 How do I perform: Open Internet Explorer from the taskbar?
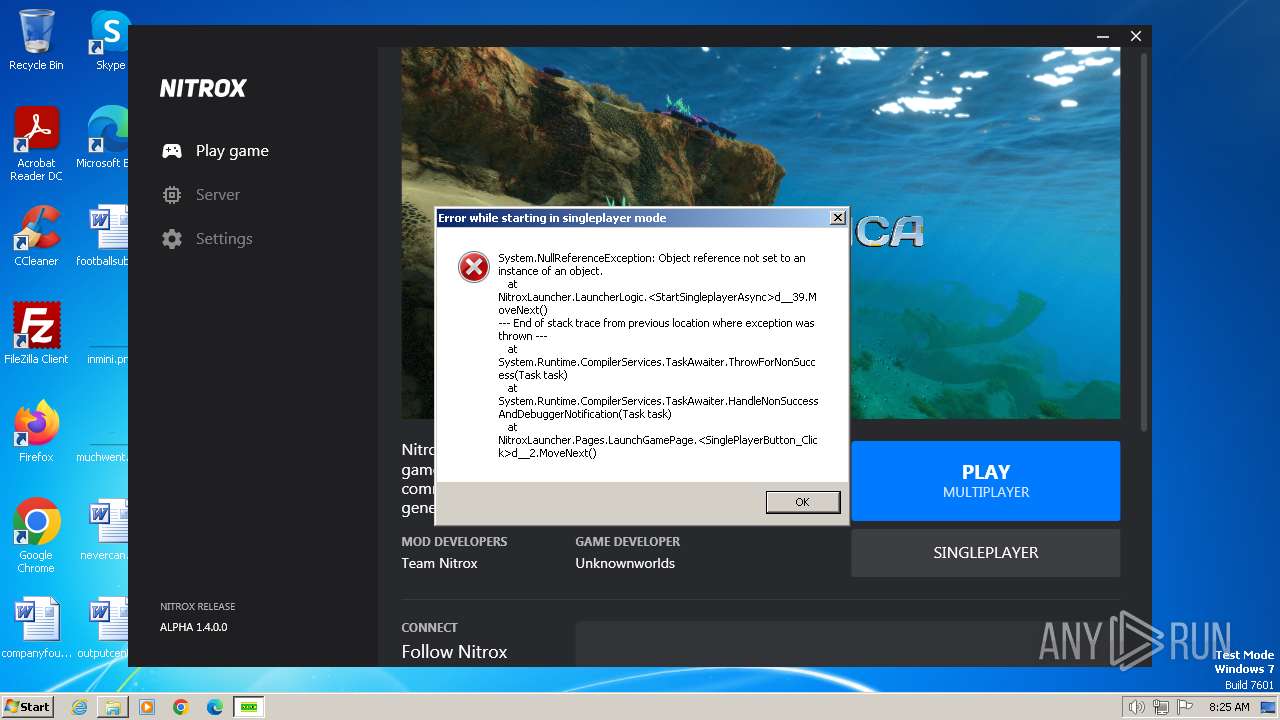pyautogui.click(x=79, y=707)
